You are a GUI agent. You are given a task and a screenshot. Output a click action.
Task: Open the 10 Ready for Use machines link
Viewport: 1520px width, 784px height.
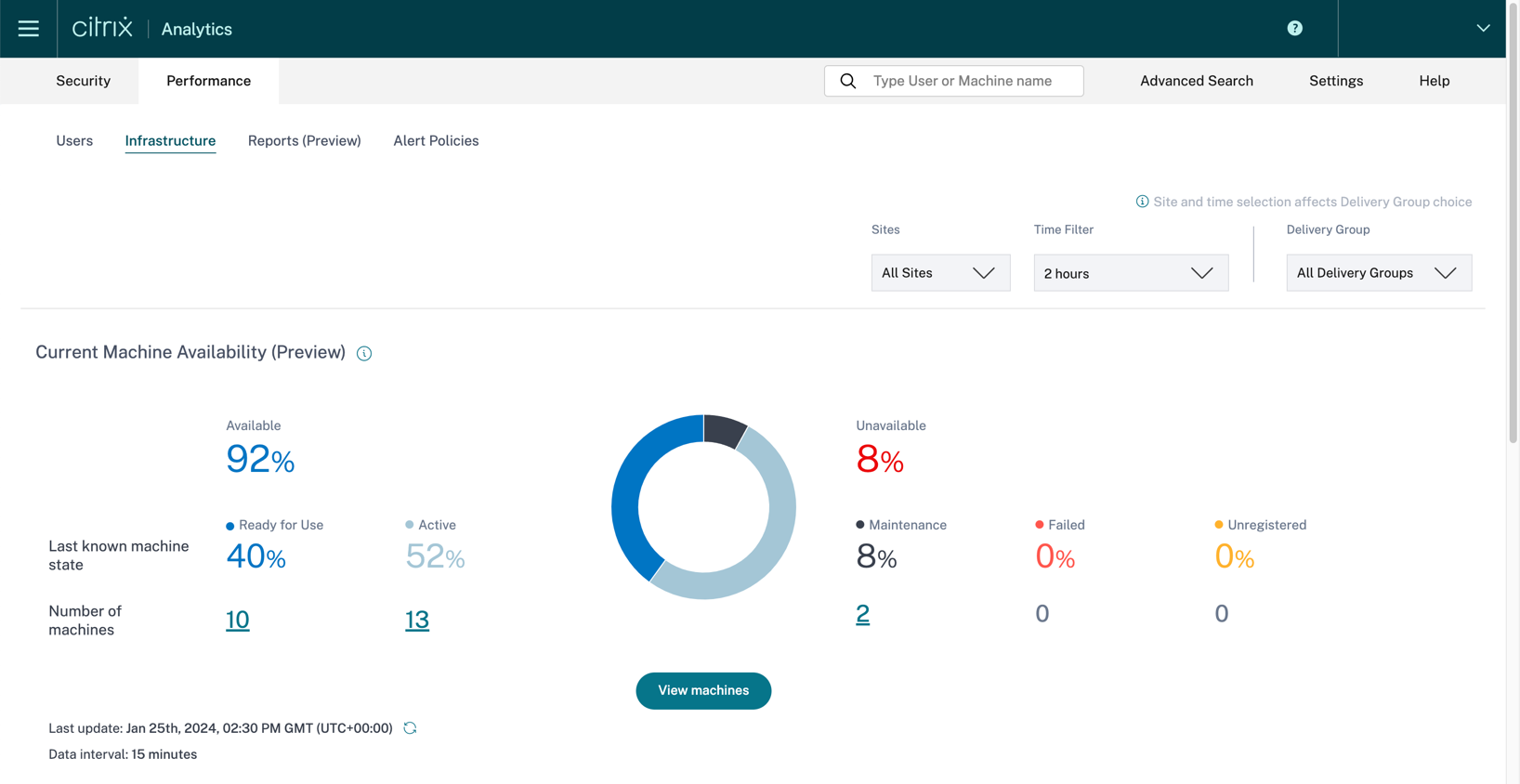tap(237, 620)
